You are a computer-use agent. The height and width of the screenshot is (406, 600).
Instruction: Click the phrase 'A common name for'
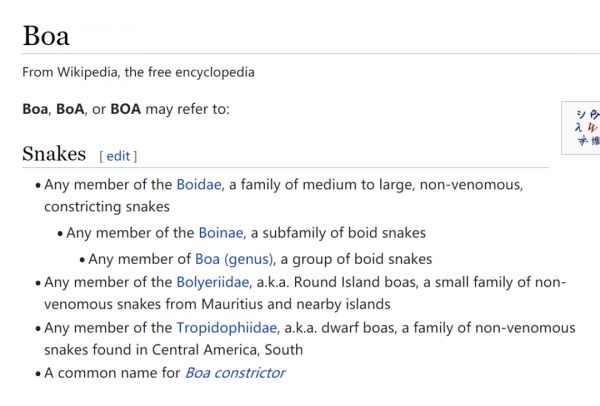click(x=112, y=373)
